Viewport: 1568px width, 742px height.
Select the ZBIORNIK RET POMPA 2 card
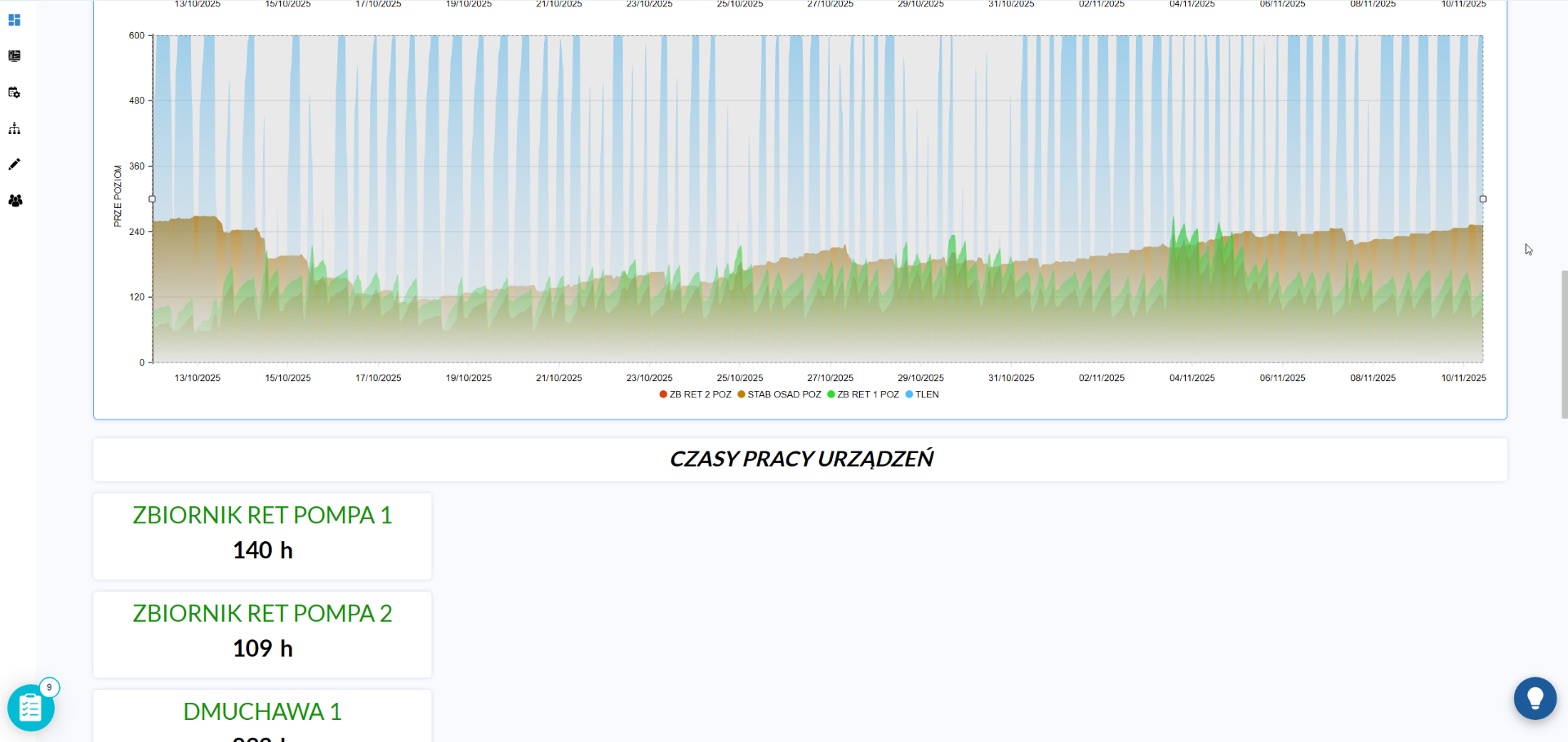coord(262,633)
